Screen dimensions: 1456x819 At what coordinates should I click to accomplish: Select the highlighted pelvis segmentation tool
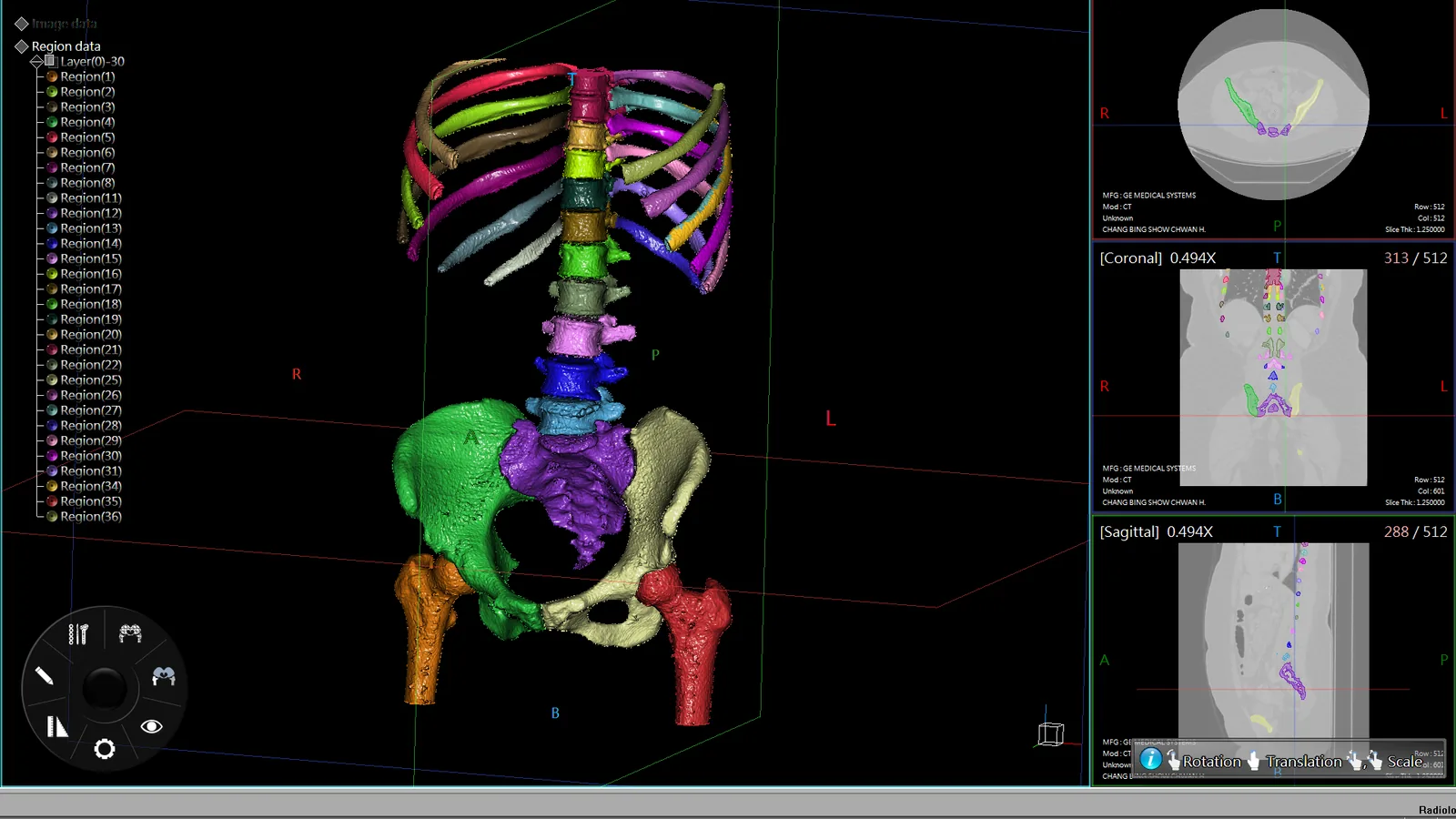click(164, 676)
